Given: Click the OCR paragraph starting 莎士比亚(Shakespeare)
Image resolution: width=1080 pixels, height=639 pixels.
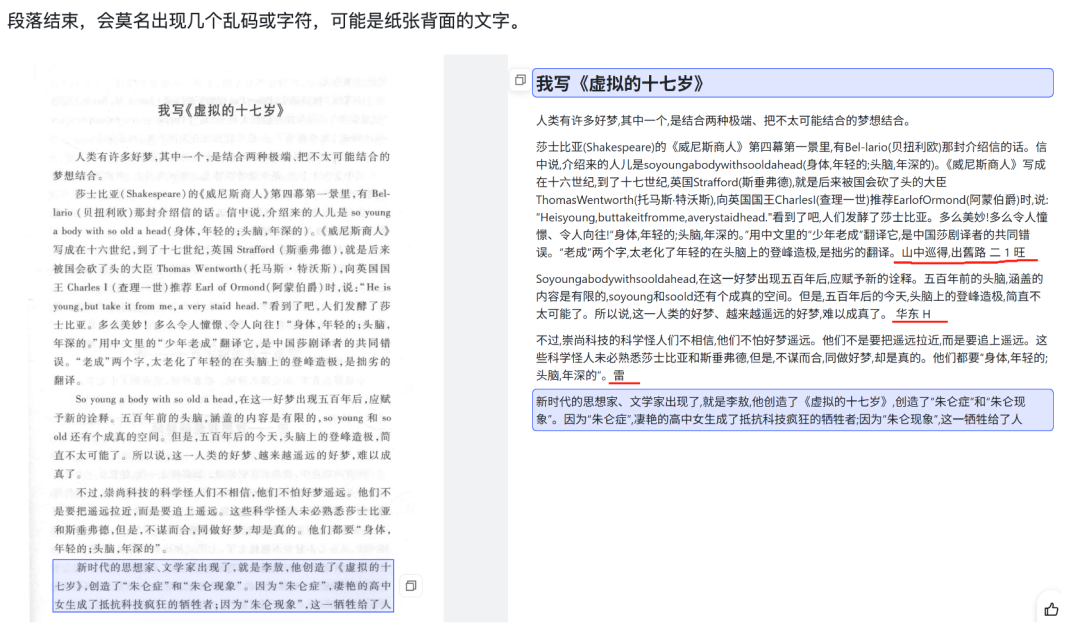Looking at the screenshot, I should point(792,200).
